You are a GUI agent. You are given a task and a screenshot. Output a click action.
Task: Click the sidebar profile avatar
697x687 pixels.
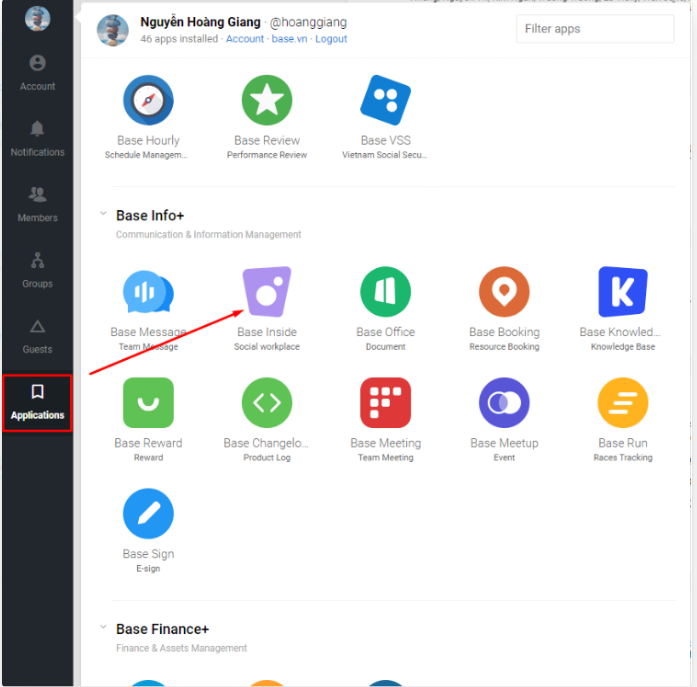(37, 19)
